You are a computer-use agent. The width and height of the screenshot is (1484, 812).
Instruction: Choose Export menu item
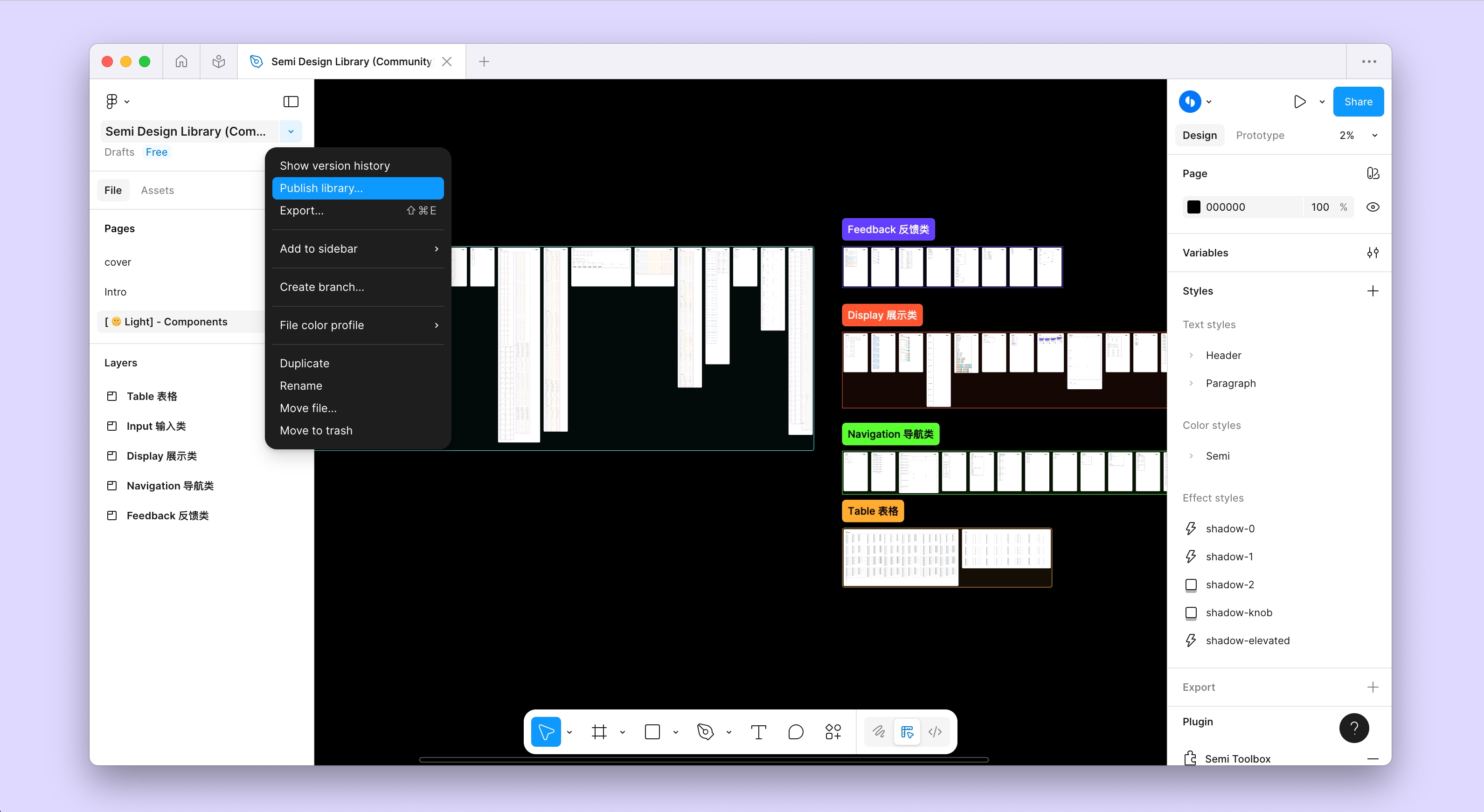[358, 211]
